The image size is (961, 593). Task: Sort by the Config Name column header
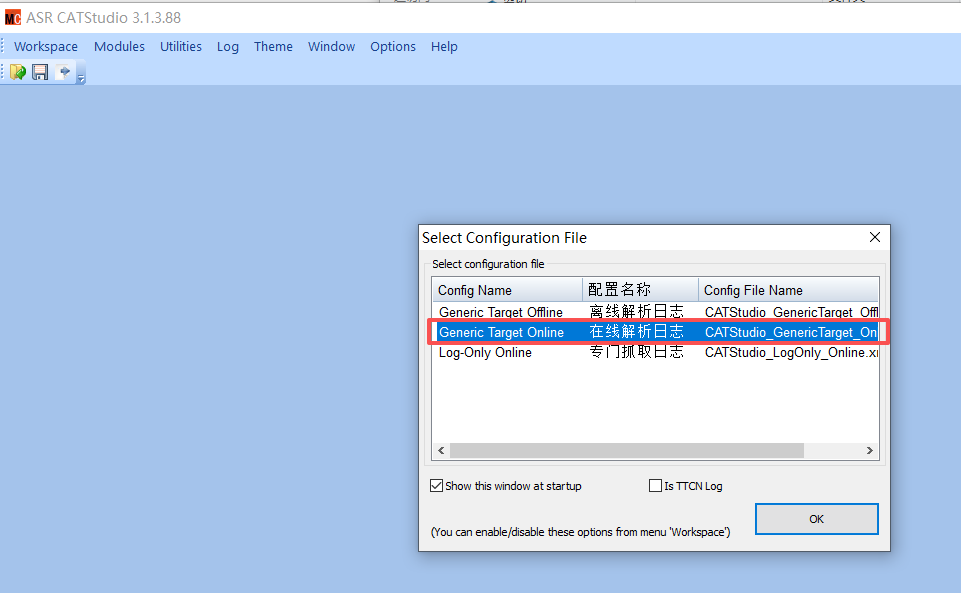(x=507, y=290)
